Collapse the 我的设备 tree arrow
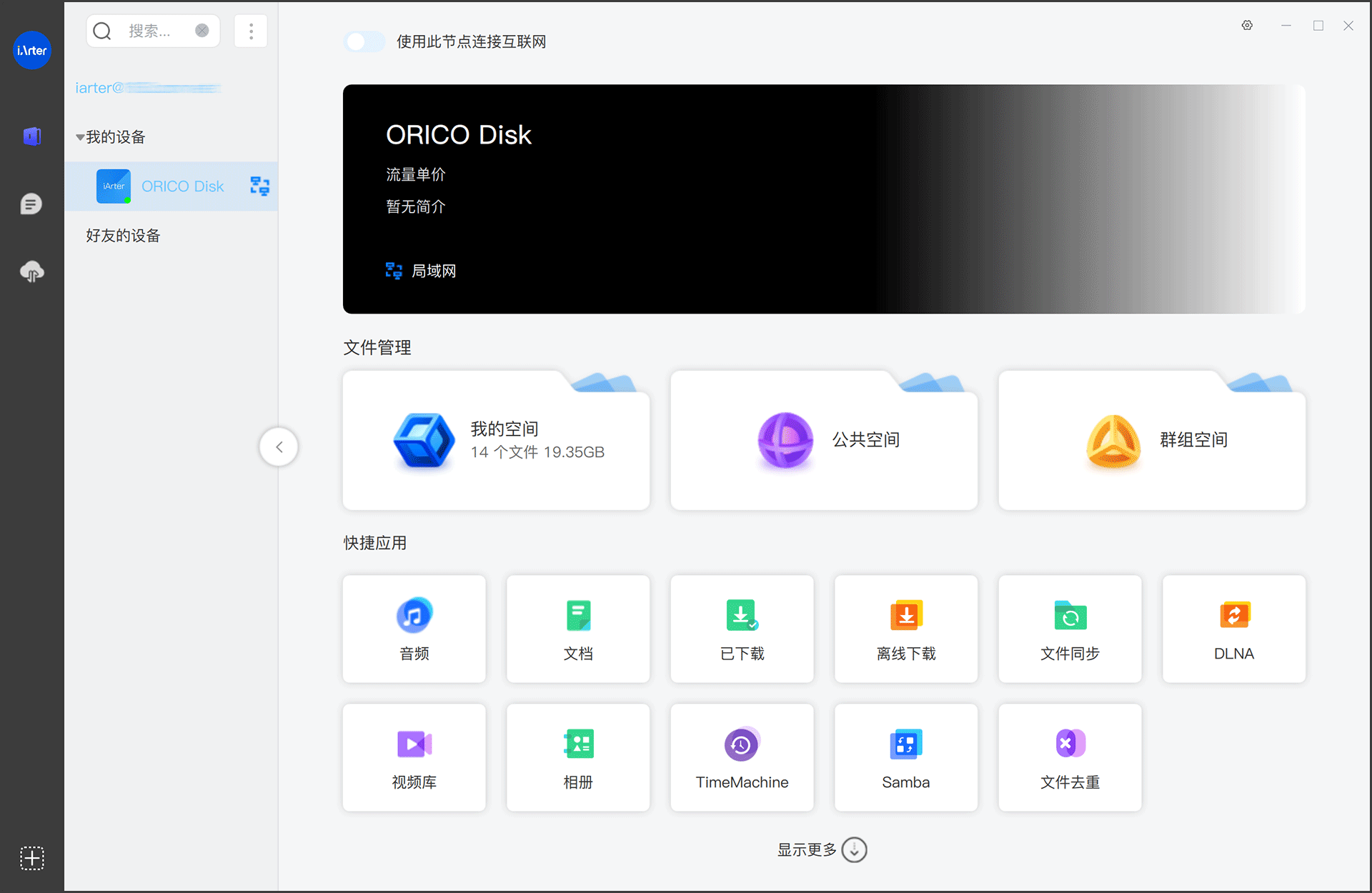The image size is (1372, 893). [80, 137]
